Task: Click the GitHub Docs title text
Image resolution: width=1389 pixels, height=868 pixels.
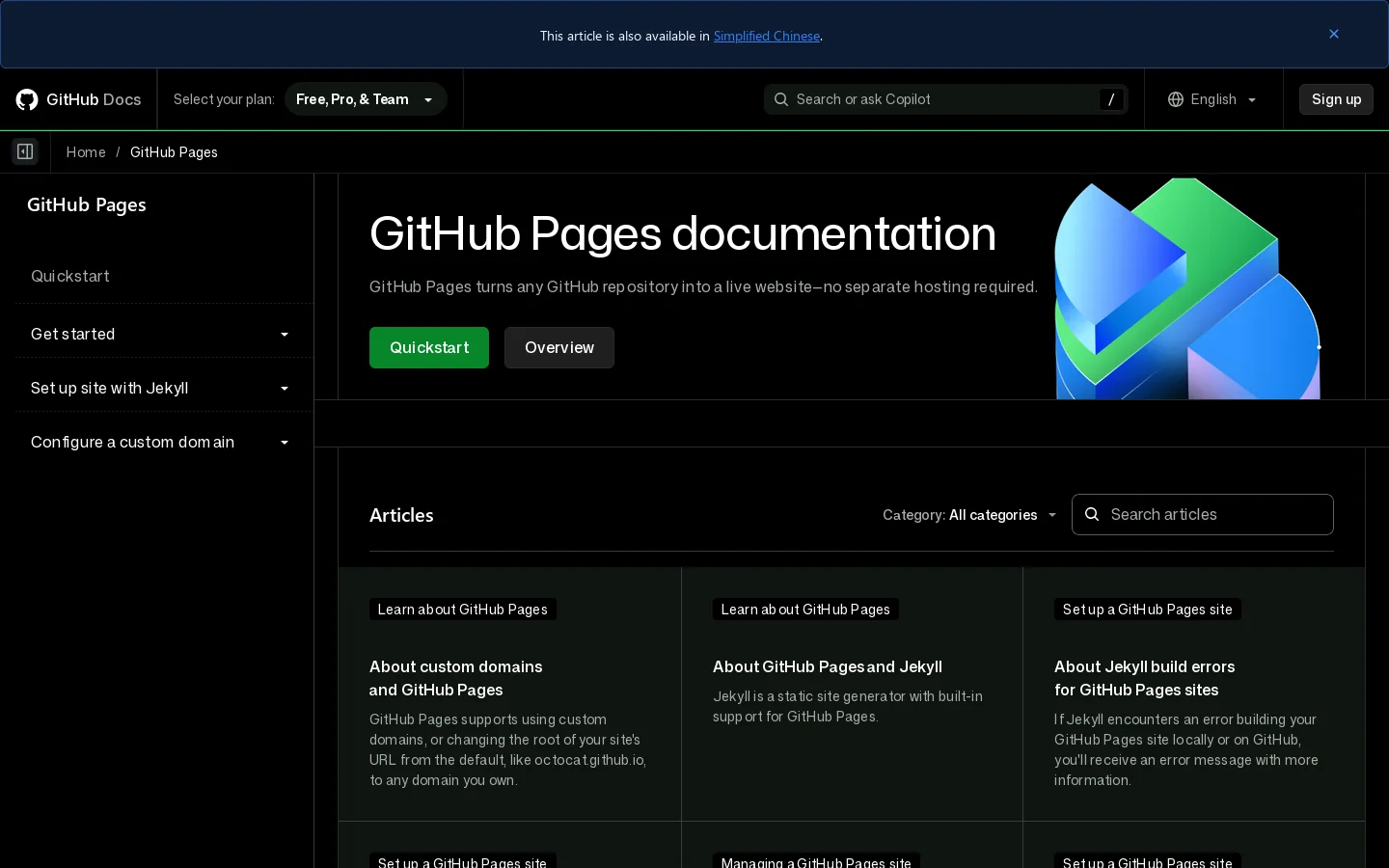Action: coord(94,99)
